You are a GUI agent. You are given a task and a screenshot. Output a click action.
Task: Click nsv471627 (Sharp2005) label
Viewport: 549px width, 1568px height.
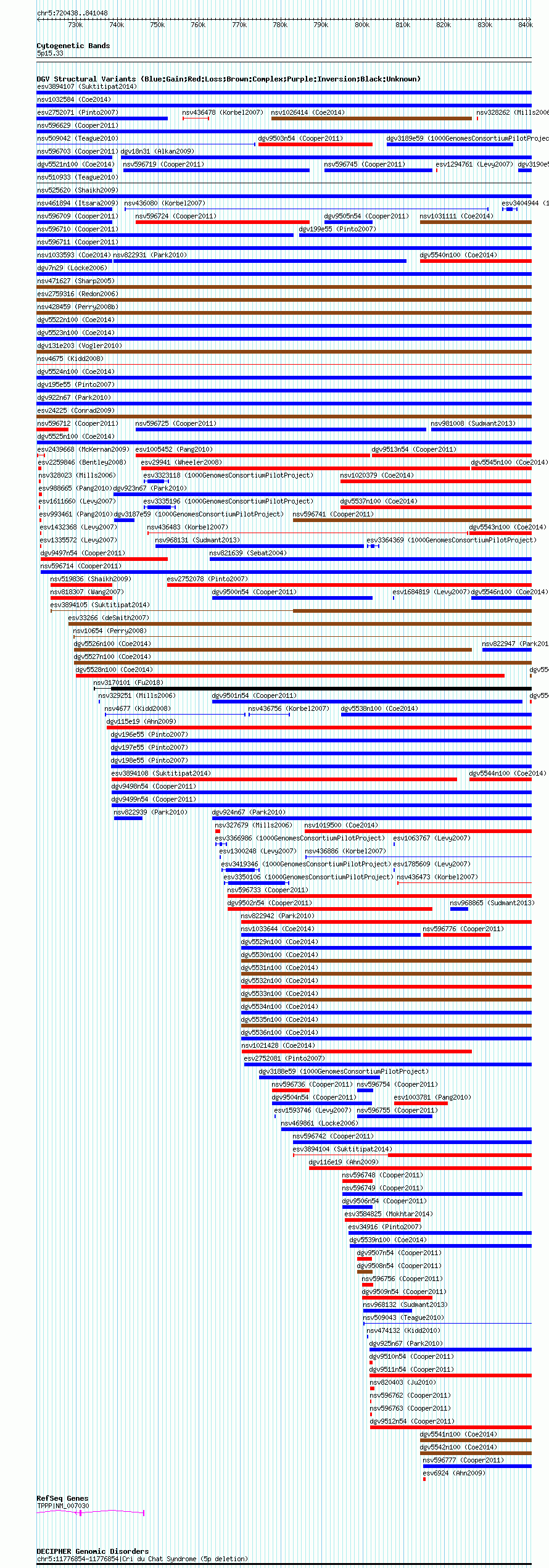click(x=76, y=281)
